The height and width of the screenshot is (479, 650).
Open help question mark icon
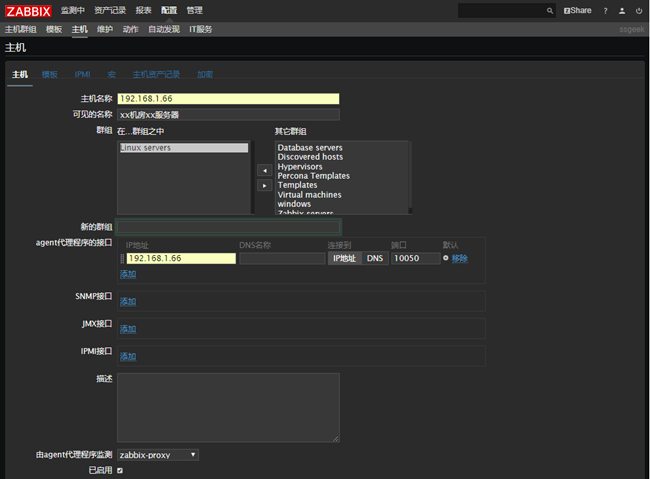[x=605, y=11]
